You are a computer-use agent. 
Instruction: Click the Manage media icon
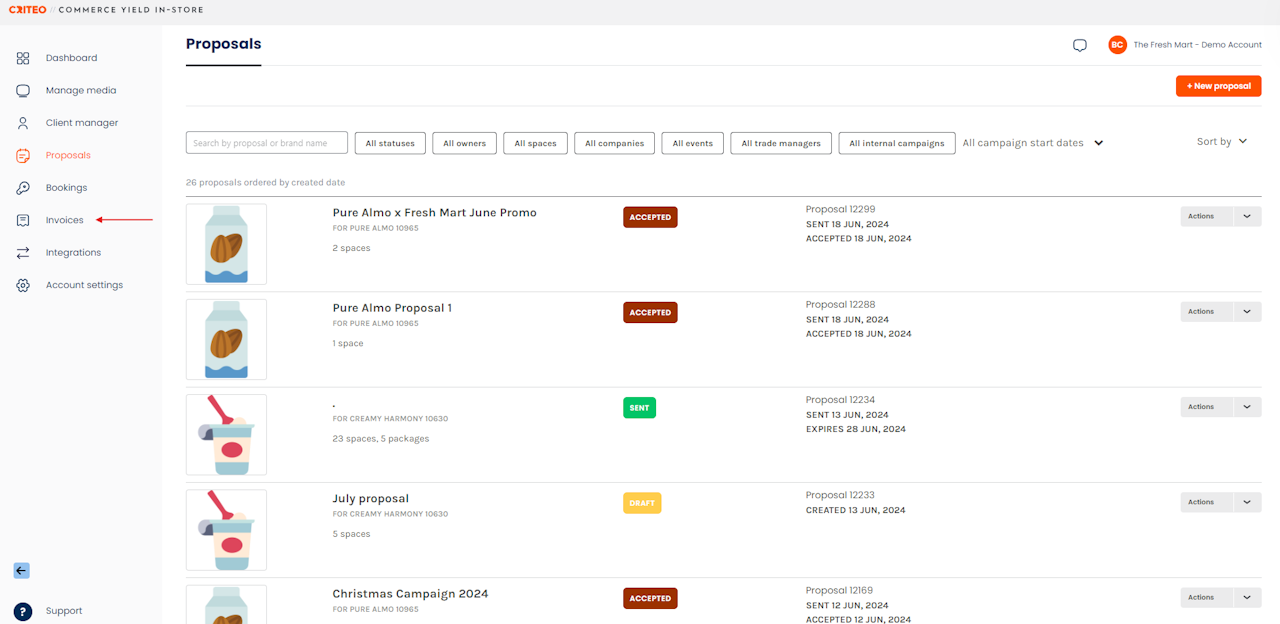pyautogui.click(x=23, y=91)
